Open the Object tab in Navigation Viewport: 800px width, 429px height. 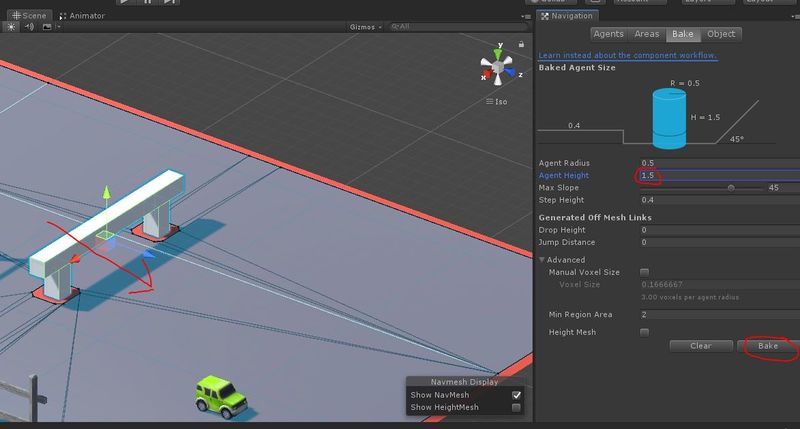[721, 34]
